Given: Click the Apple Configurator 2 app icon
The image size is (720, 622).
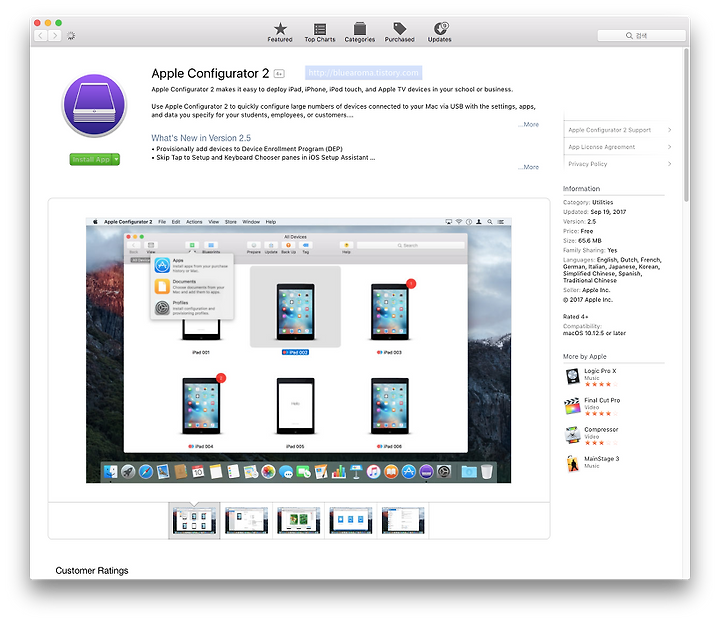Looking at the screenshot, I should [94, 105].
